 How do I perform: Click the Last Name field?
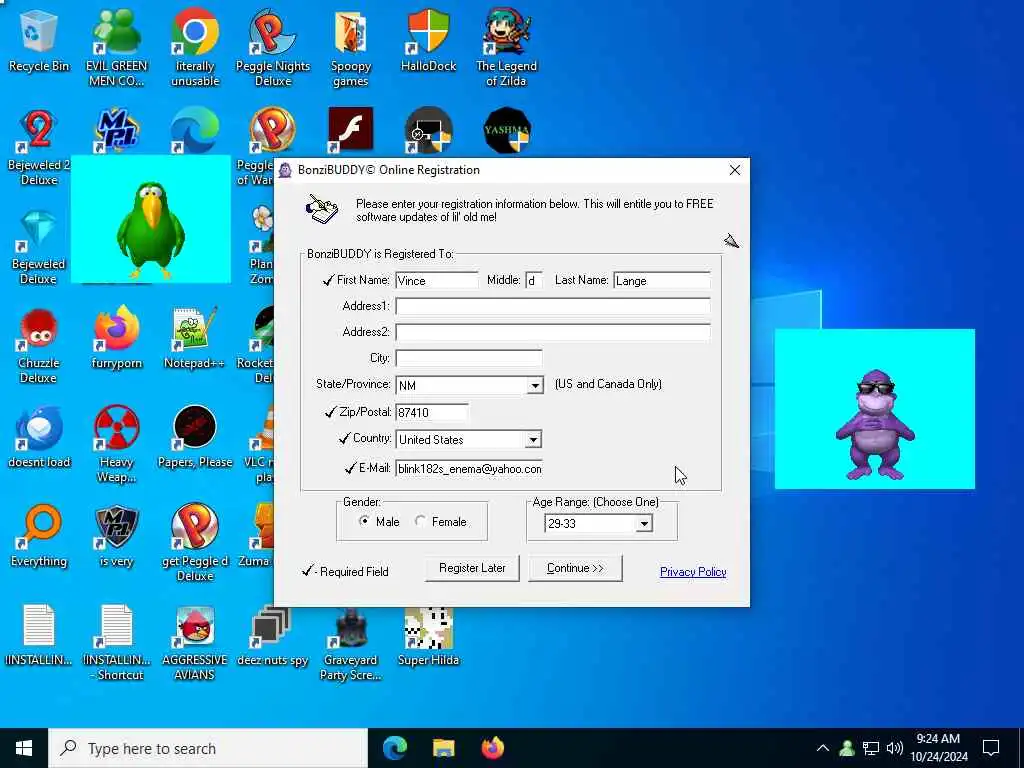pos(662,280)
